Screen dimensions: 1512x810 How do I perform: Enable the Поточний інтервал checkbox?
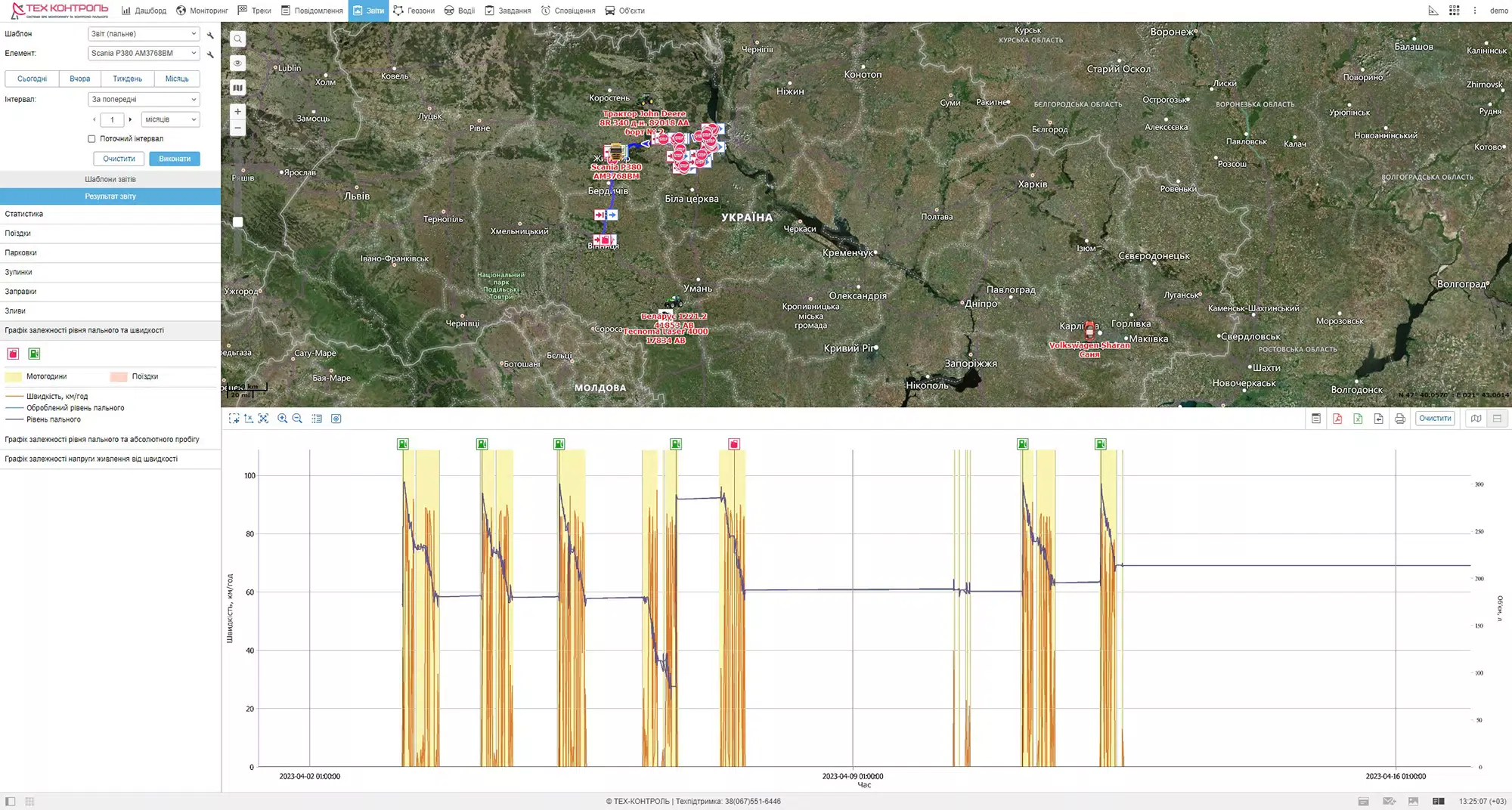91,139
